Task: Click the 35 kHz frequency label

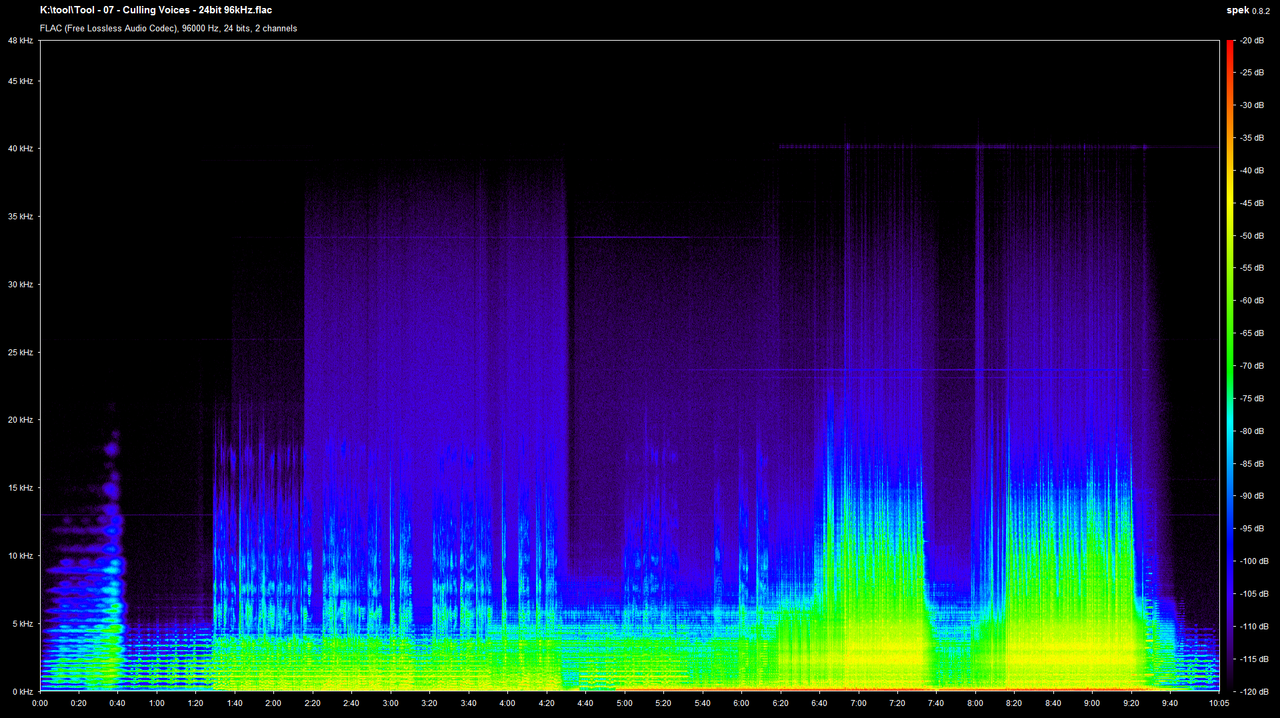Action: (x=20, y=217)
